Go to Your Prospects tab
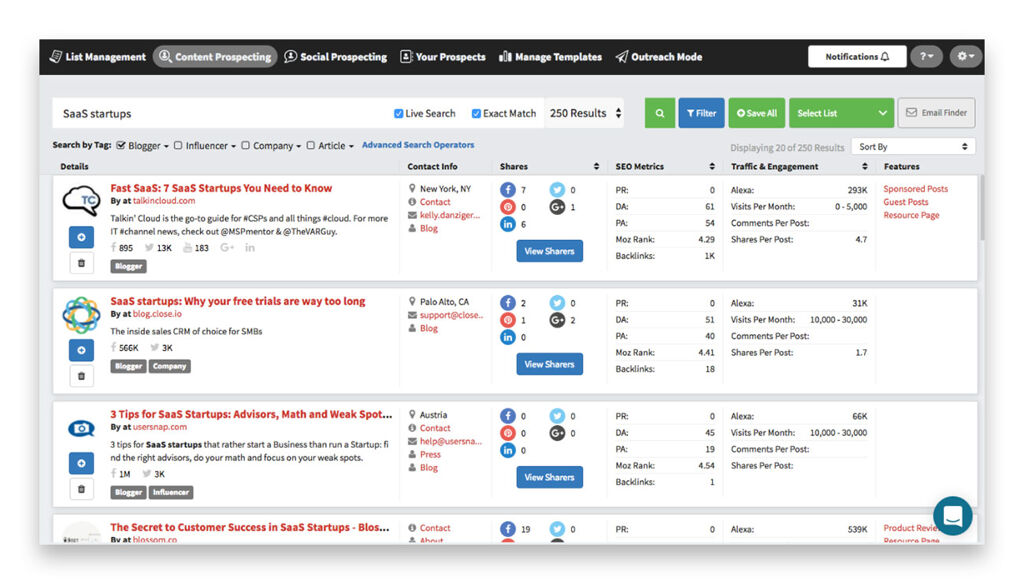This screenshot has height=584, width=1024. click(x=443, y=57)
